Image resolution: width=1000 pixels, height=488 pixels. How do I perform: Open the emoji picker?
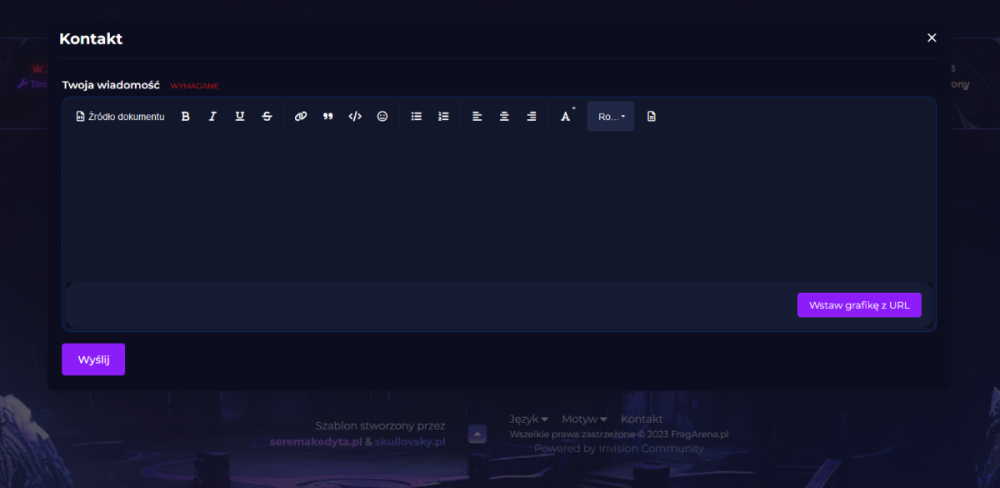[382, 117]
